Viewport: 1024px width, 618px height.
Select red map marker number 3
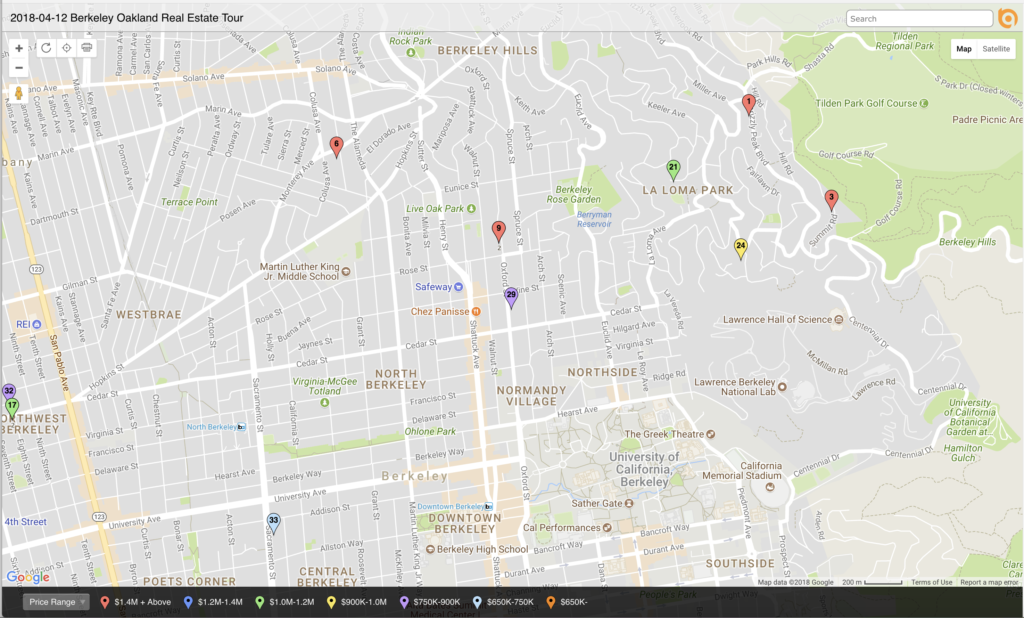click(x=831, y=199)
